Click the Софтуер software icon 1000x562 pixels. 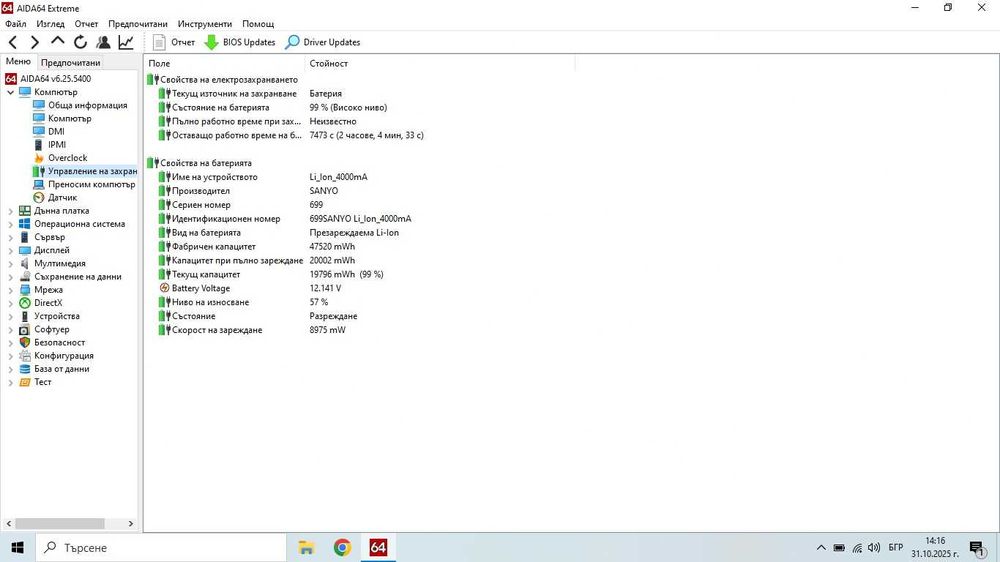[x=25, y=329]
